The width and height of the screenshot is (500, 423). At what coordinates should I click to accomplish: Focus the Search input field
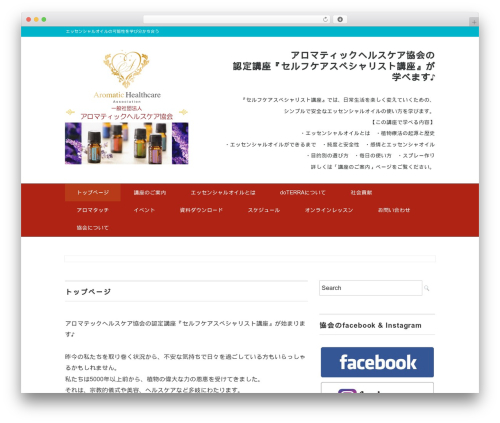click(x=371, y=288)
